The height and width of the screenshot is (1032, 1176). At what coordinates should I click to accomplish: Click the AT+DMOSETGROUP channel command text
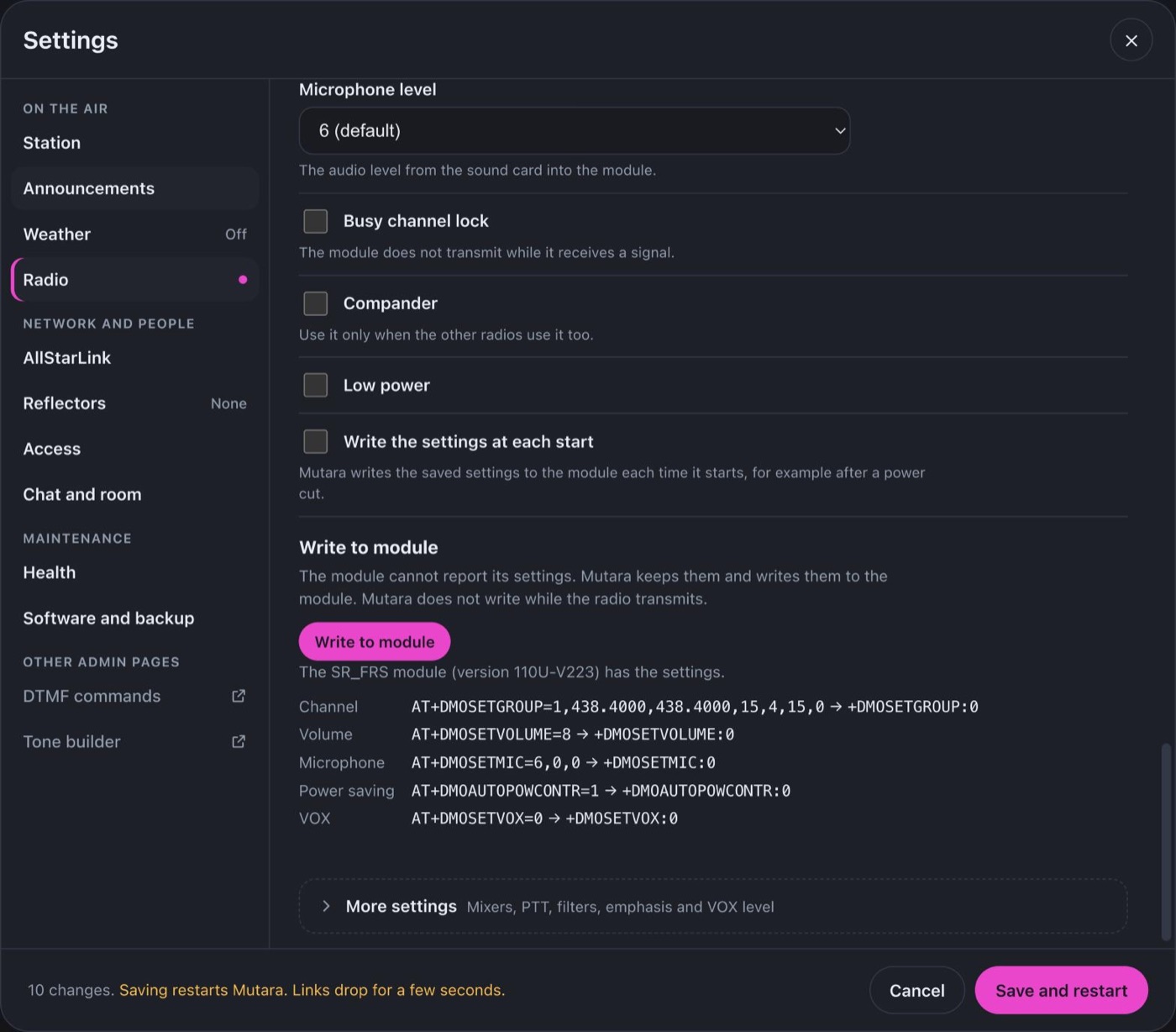tap(695, 707)
